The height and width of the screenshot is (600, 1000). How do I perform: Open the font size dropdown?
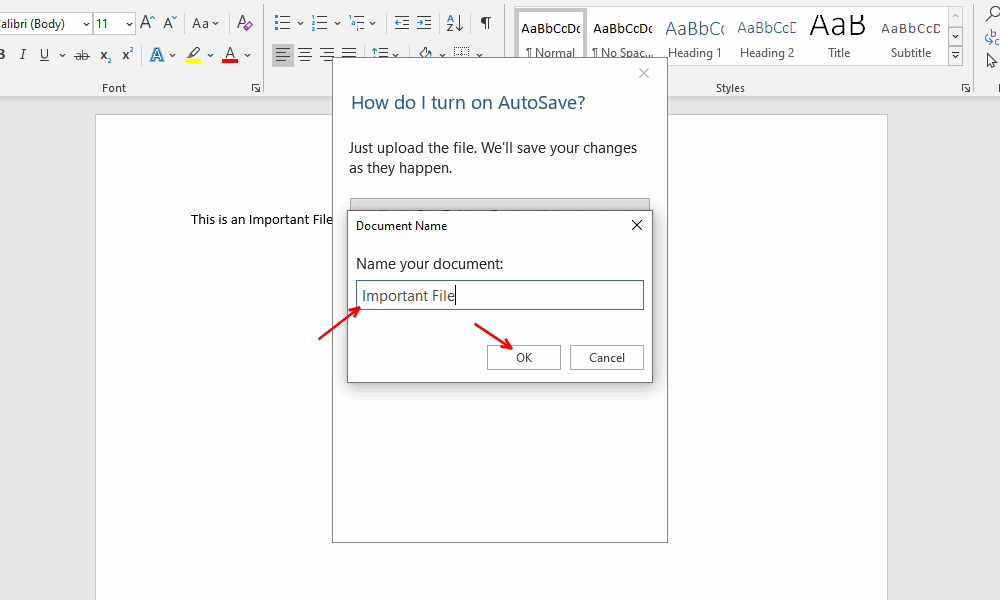pyautogui.click(x=129, y=24)
